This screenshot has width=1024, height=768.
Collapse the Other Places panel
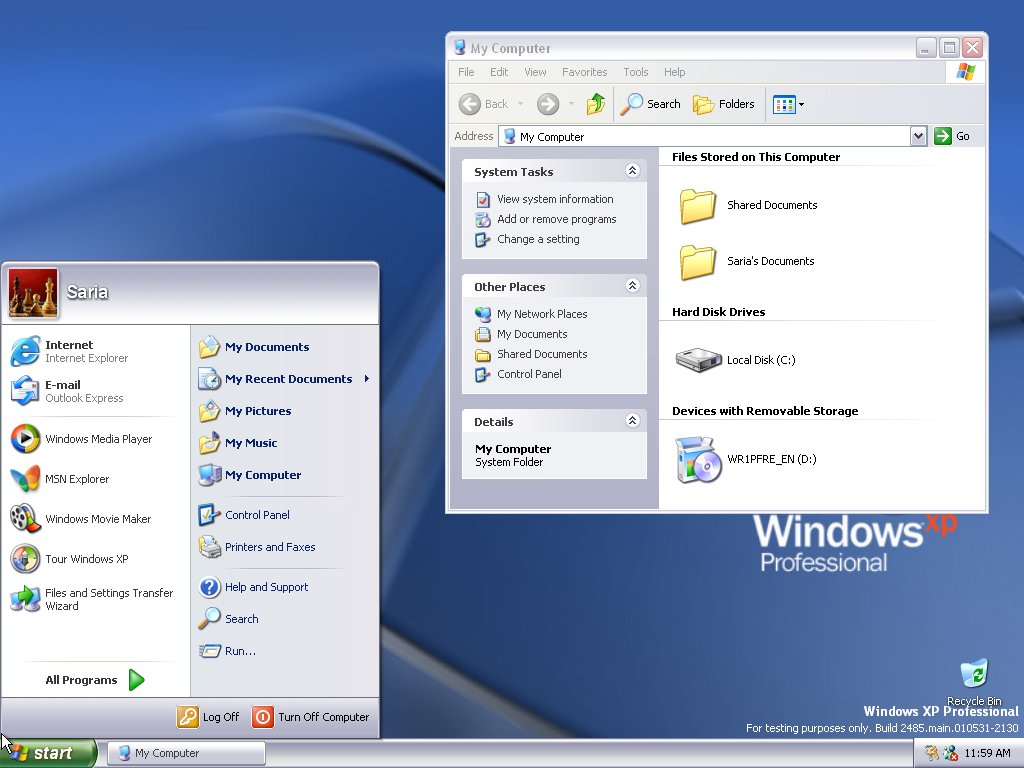pos(632,286)
